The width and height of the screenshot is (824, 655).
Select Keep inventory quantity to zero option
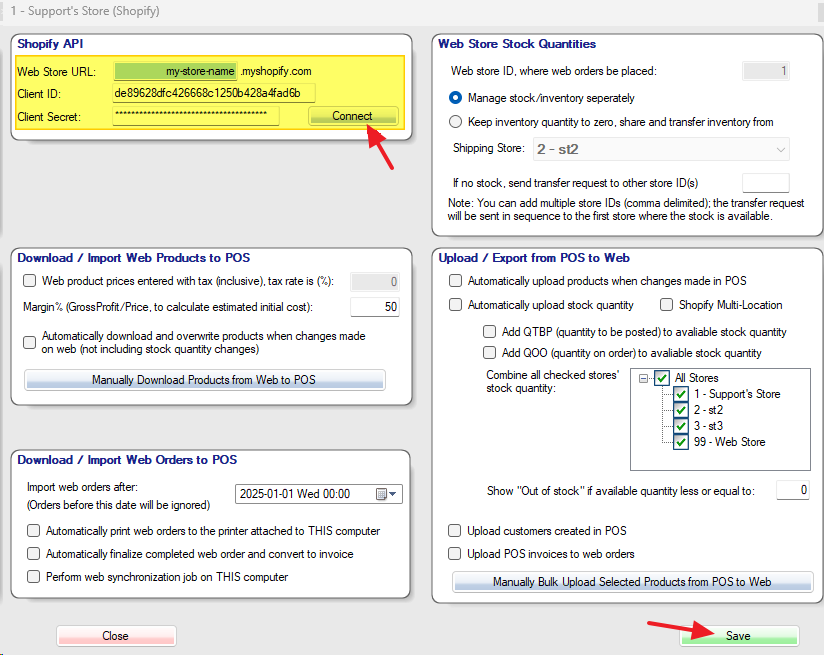point(456,122)
